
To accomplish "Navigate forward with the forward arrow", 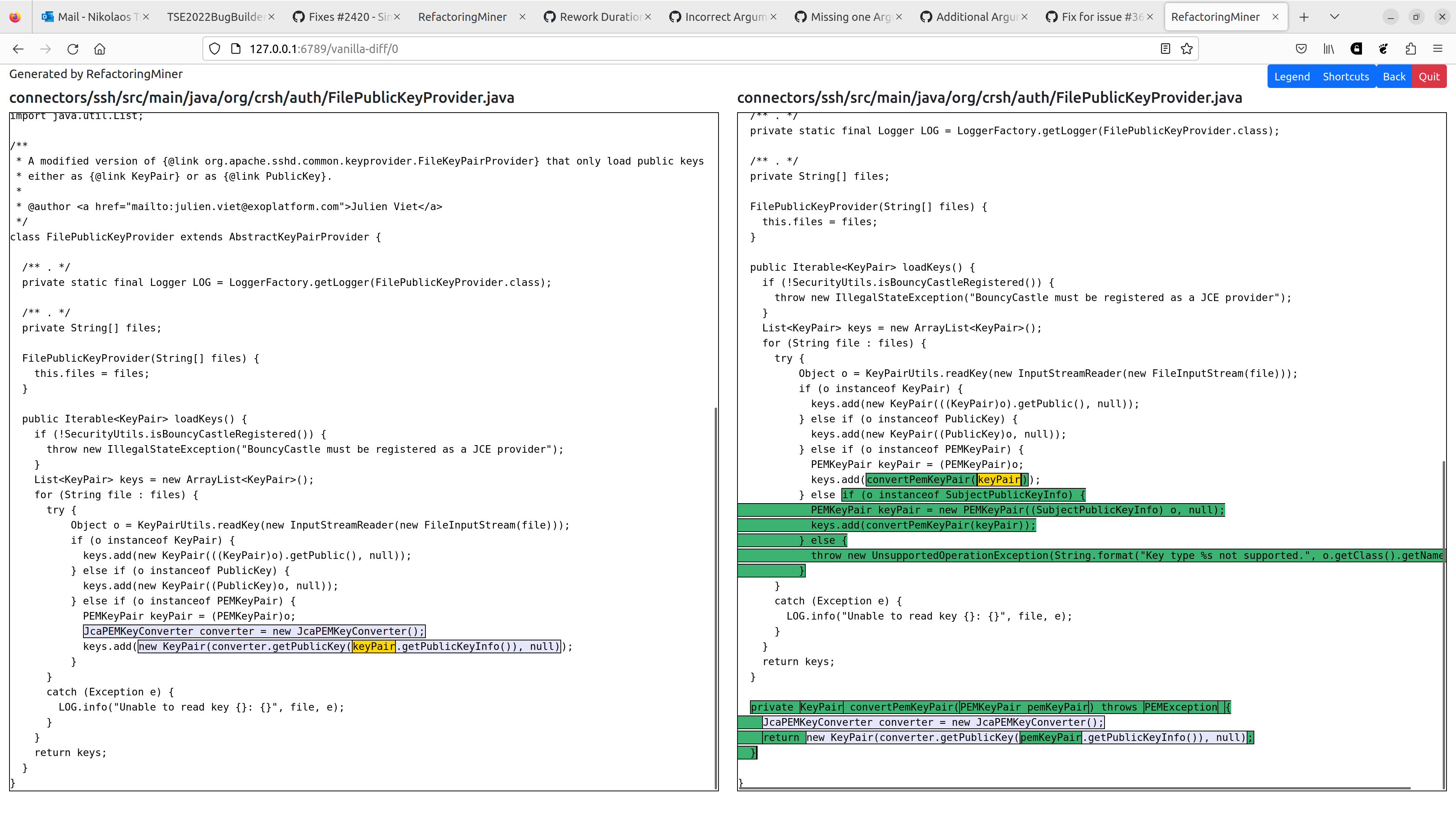I will [x=45, y=49].
